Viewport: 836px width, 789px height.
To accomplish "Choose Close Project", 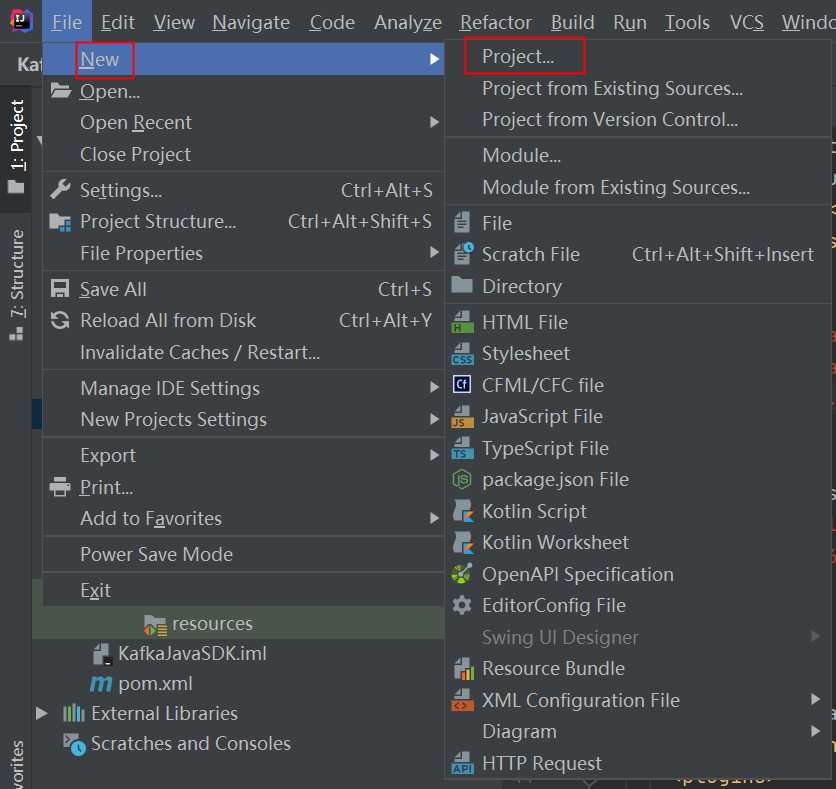I will click(243, 154).
